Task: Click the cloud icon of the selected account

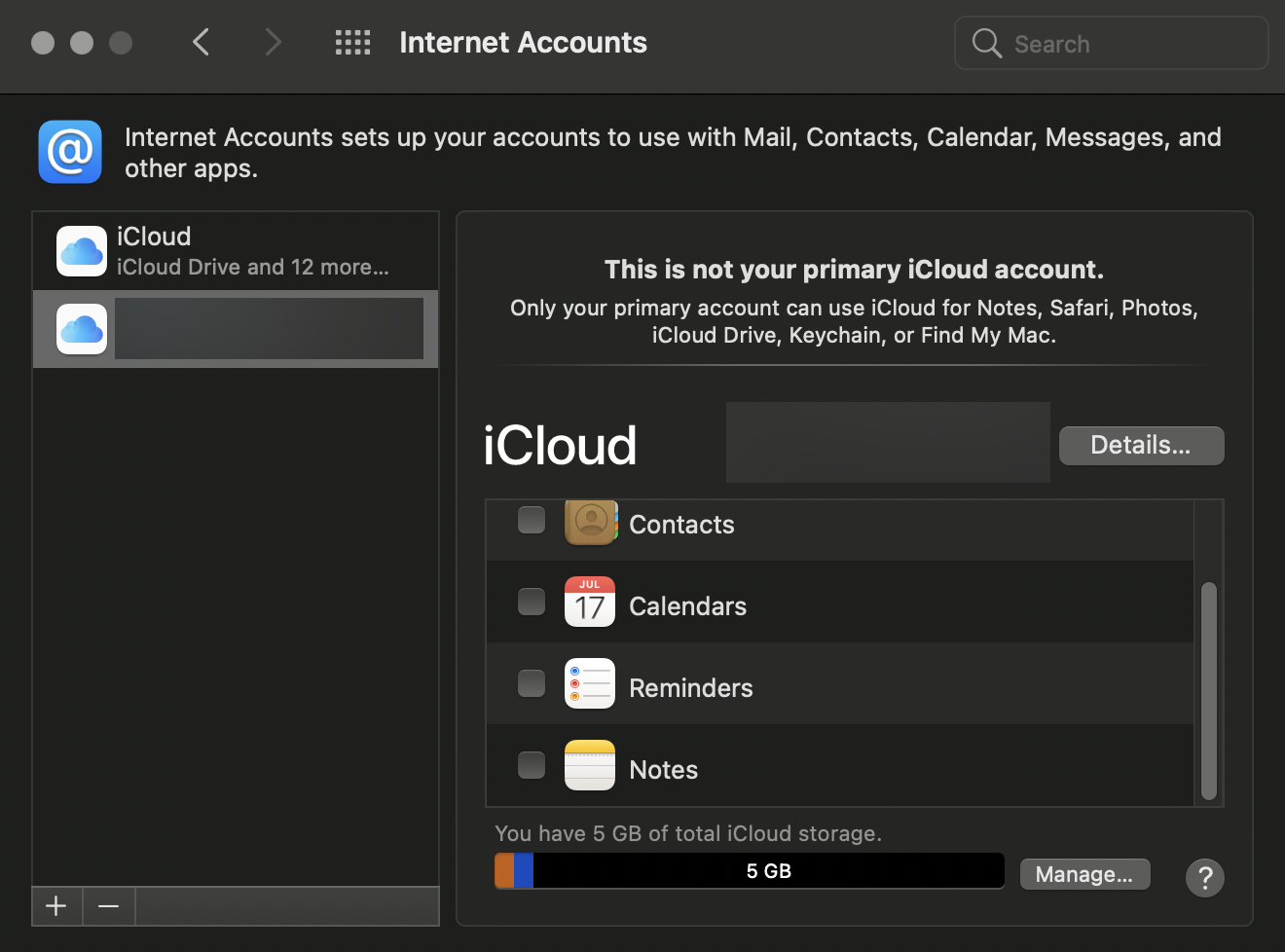Action: click(82, 329)
